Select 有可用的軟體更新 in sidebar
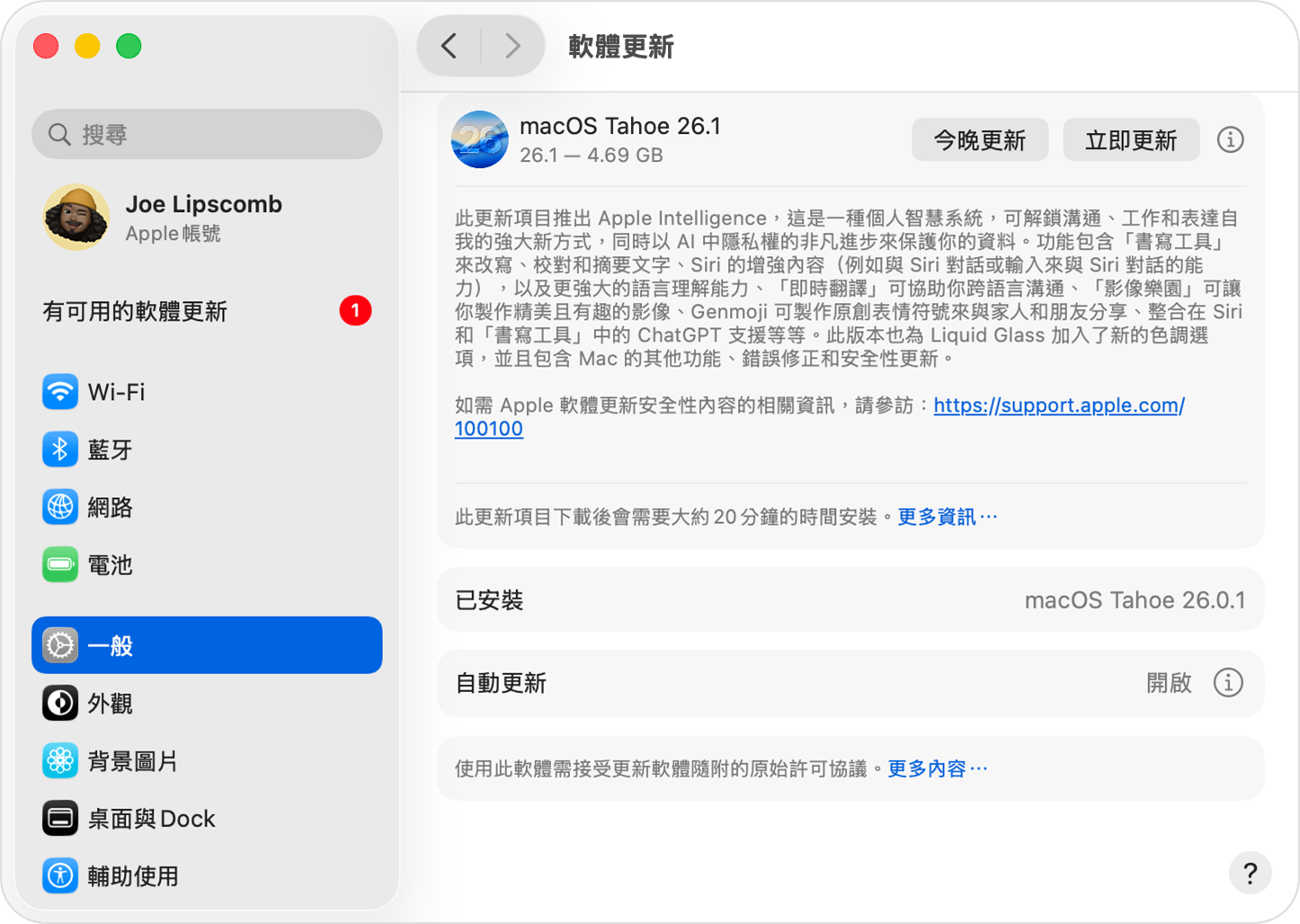The width and height of the screenshot is (1300, 924). tap(207, 311)
